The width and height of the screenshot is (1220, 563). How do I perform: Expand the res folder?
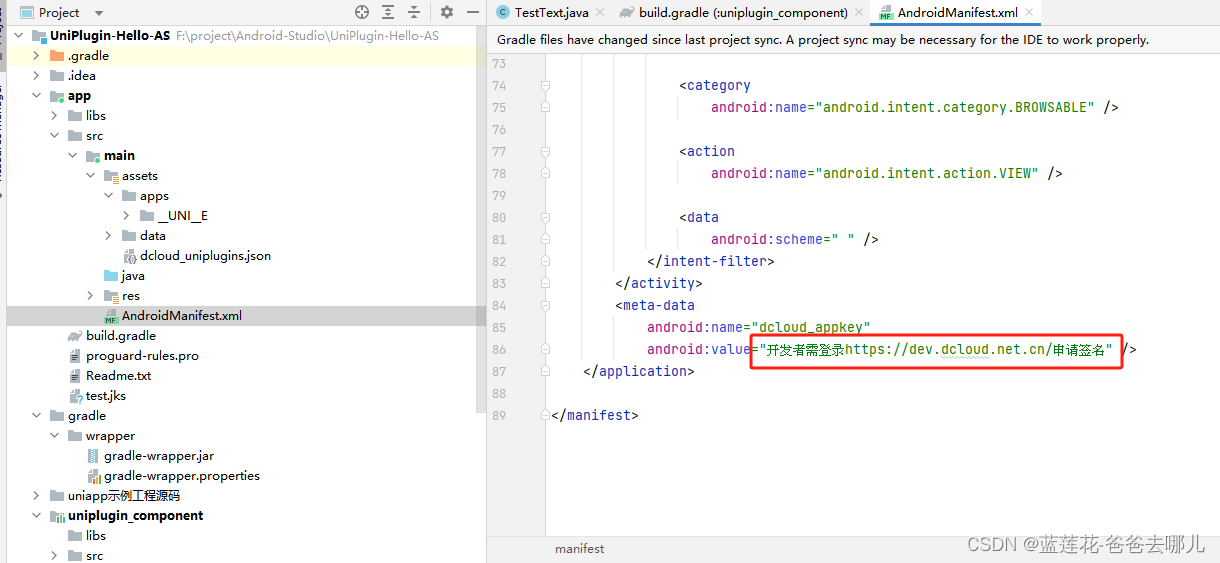[x=91, y=296]
